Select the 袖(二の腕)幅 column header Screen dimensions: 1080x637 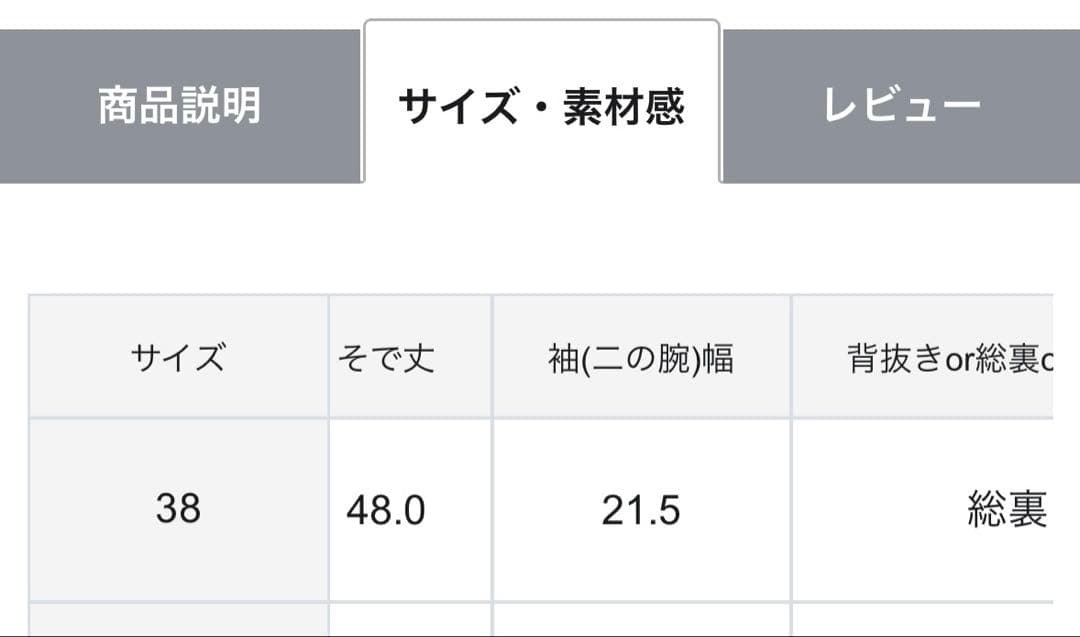(641, 357)
